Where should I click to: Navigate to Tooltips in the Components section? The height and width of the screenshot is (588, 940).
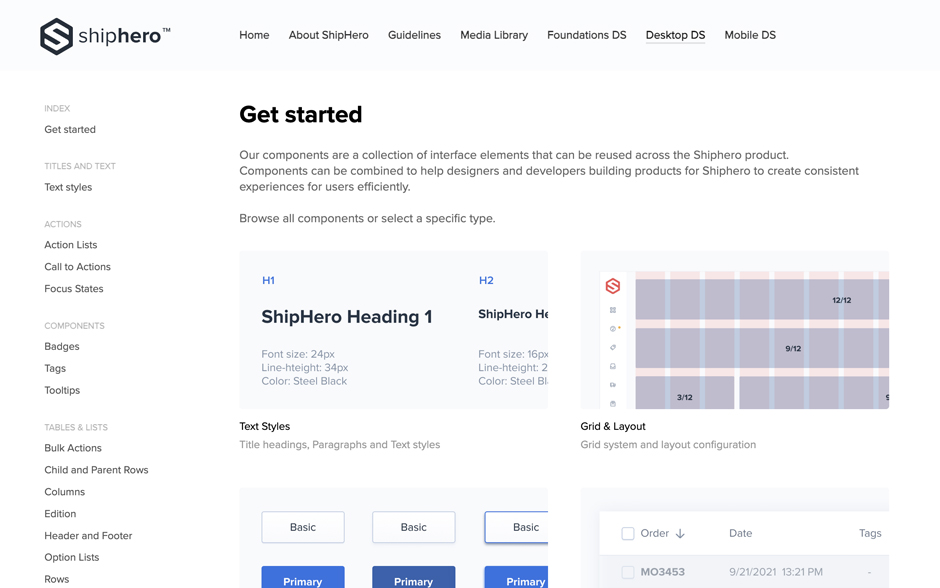62,390
